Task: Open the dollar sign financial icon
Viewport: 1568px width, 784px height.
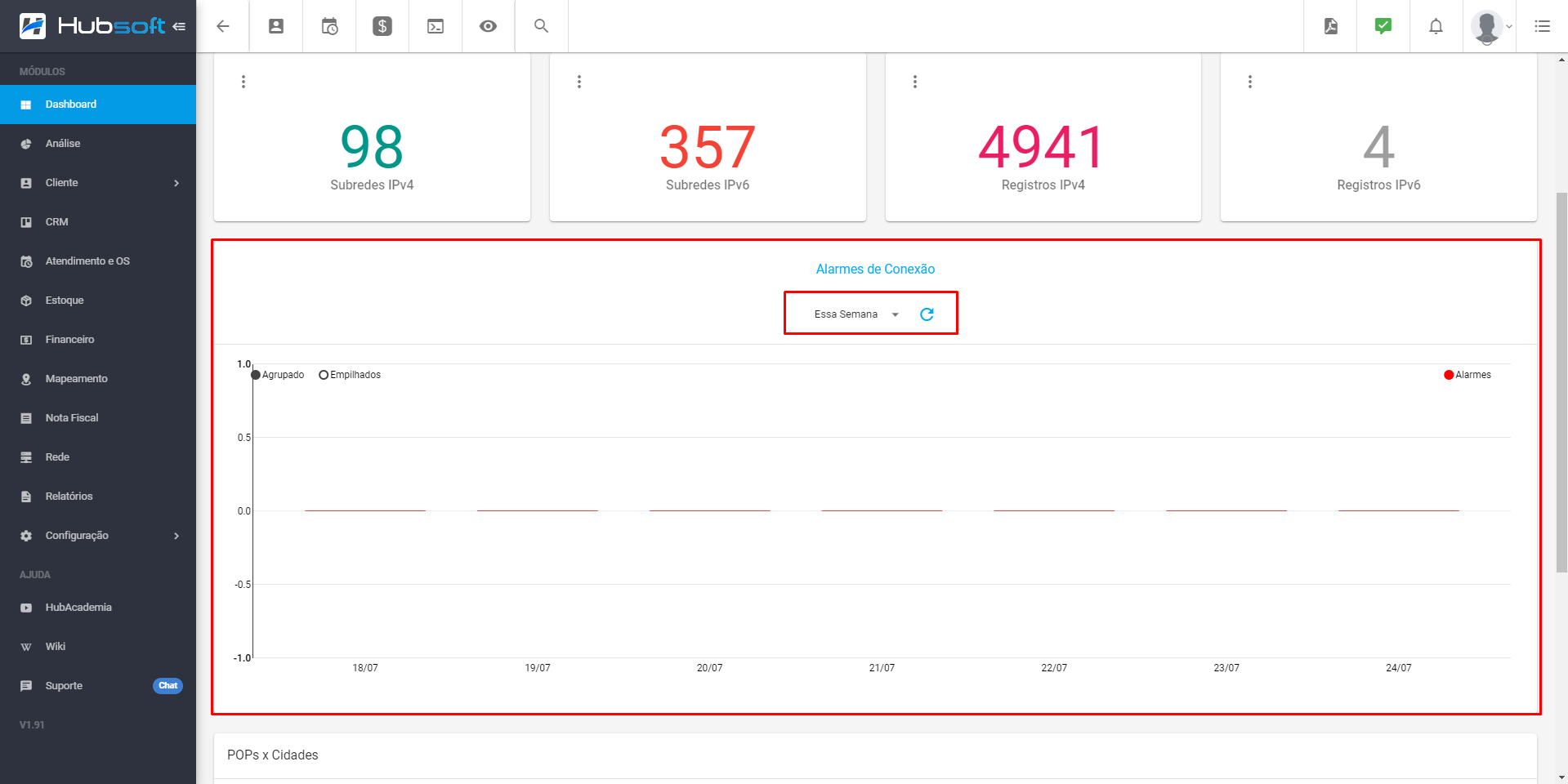Action: tap(382, 26)
